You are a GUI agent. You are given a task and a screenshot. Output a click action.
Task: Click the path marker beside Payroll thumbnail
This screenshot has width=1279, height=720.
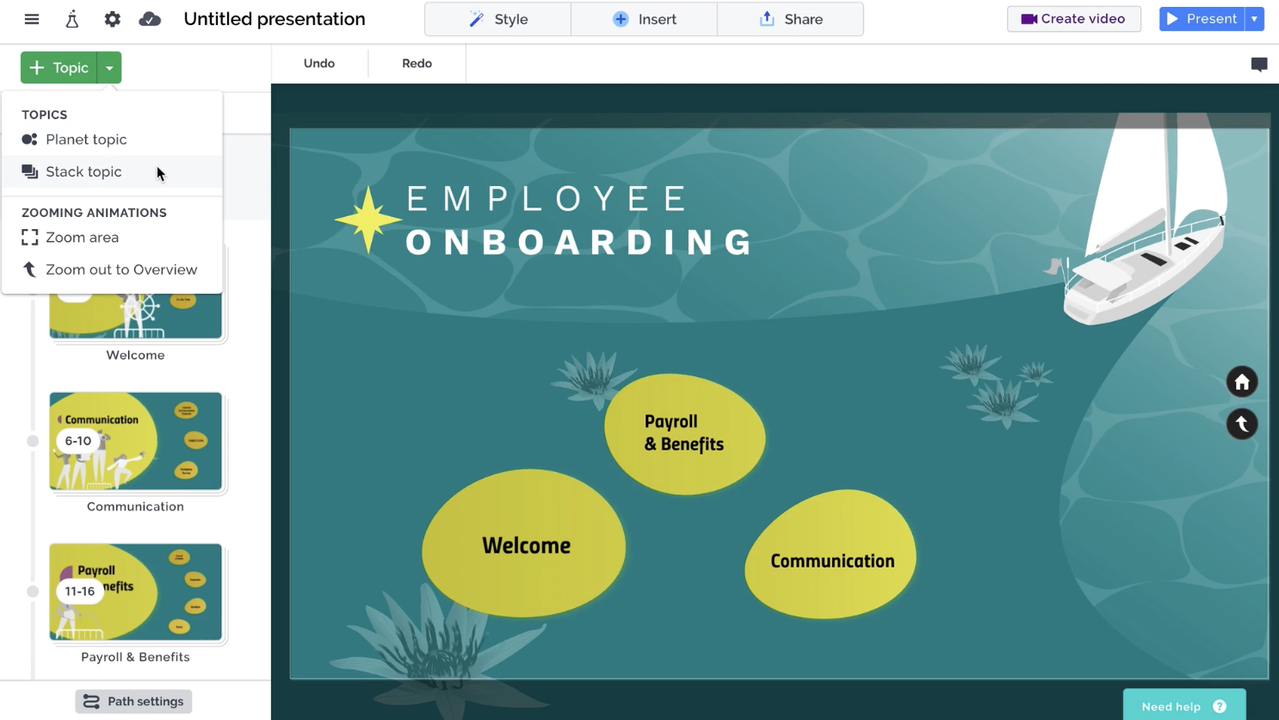[x=33, y=592]
